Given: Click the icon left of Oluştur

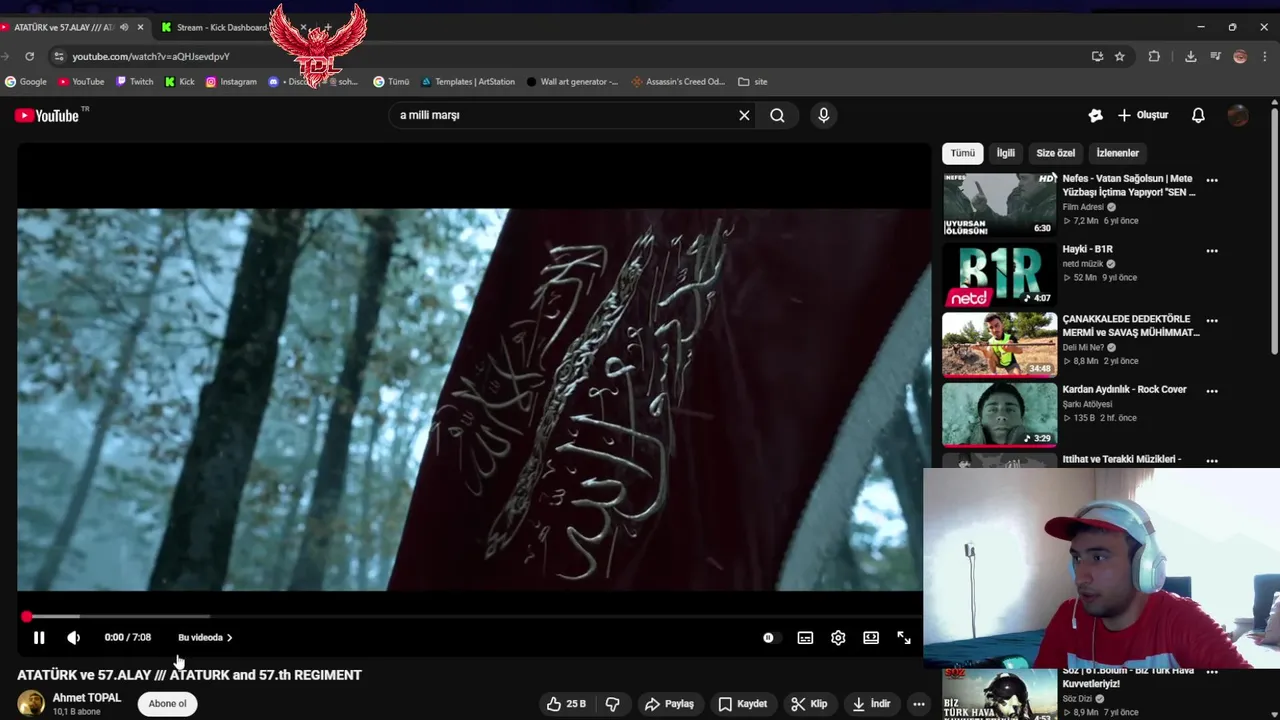Looking at the screenshot, I should (x=1096, y=115).
